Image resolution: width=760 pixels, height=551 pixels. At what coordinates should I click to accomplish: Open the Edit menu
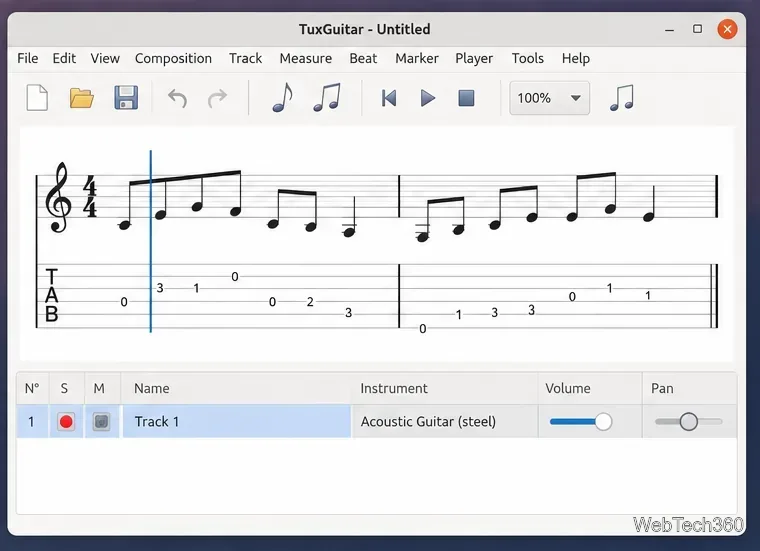pos(64,58)
